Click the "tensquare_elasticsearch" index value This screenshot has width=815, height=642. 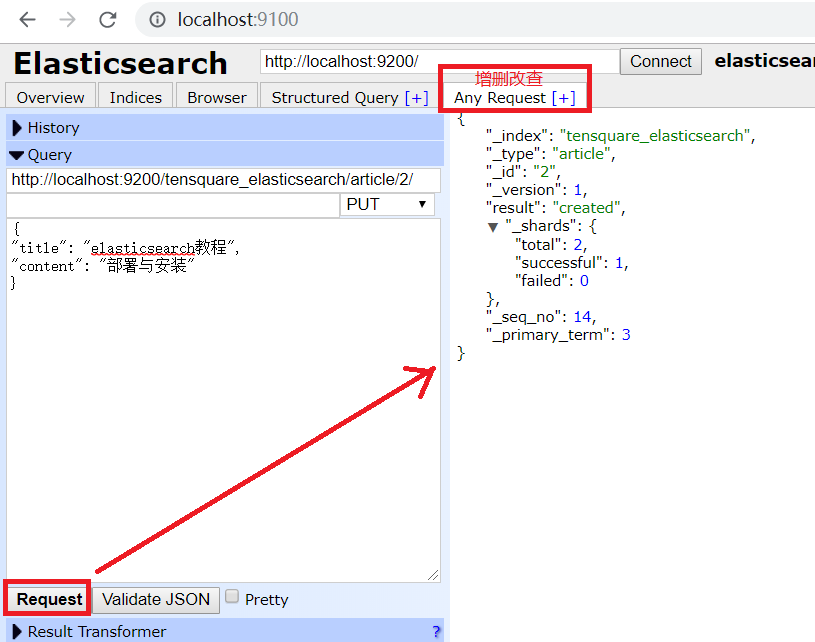pyautogui.click(x=655, y=136)
